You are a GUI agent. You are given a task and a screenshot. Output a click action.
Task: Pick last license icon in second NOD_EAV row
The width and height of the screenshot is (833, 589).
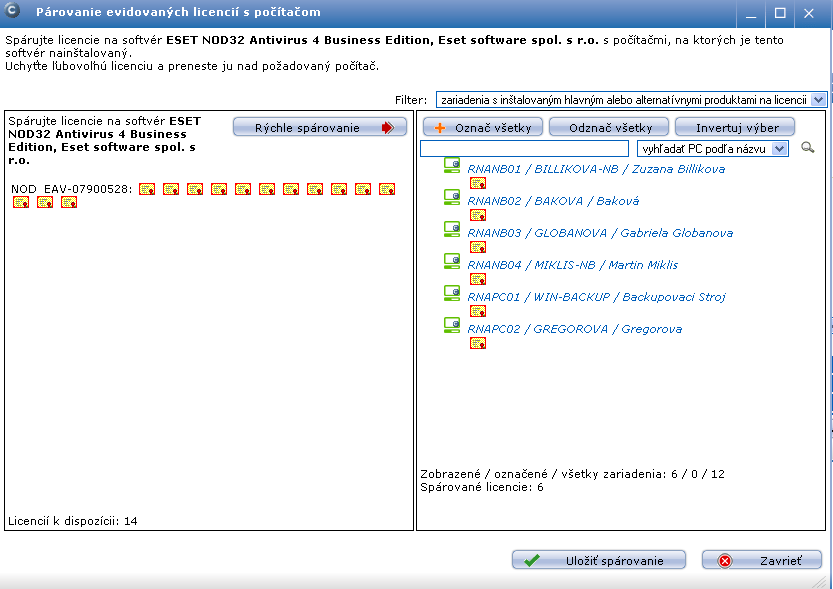69,202
